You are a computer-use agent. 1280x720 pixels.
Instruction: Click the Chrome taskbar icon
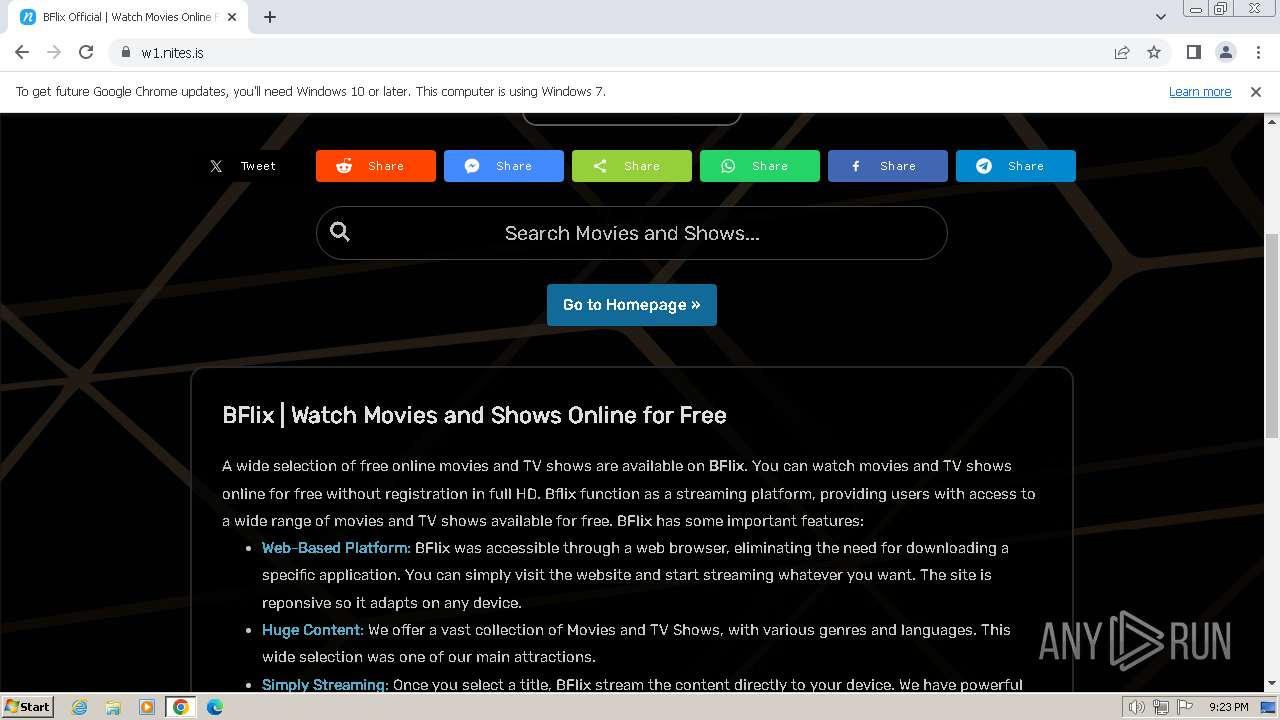[x=181, y=707]
